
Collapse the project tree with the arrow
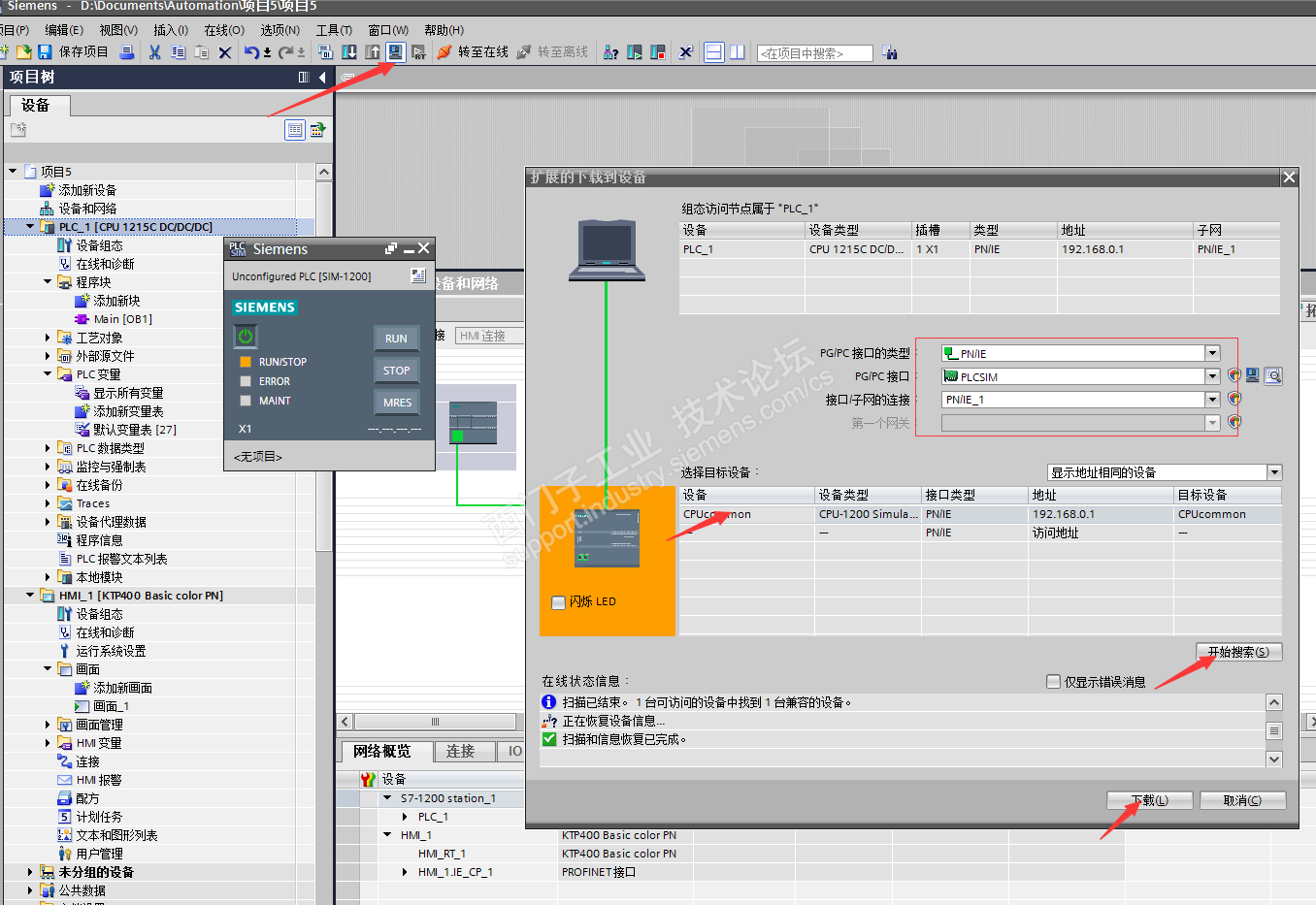coord(322,77)
